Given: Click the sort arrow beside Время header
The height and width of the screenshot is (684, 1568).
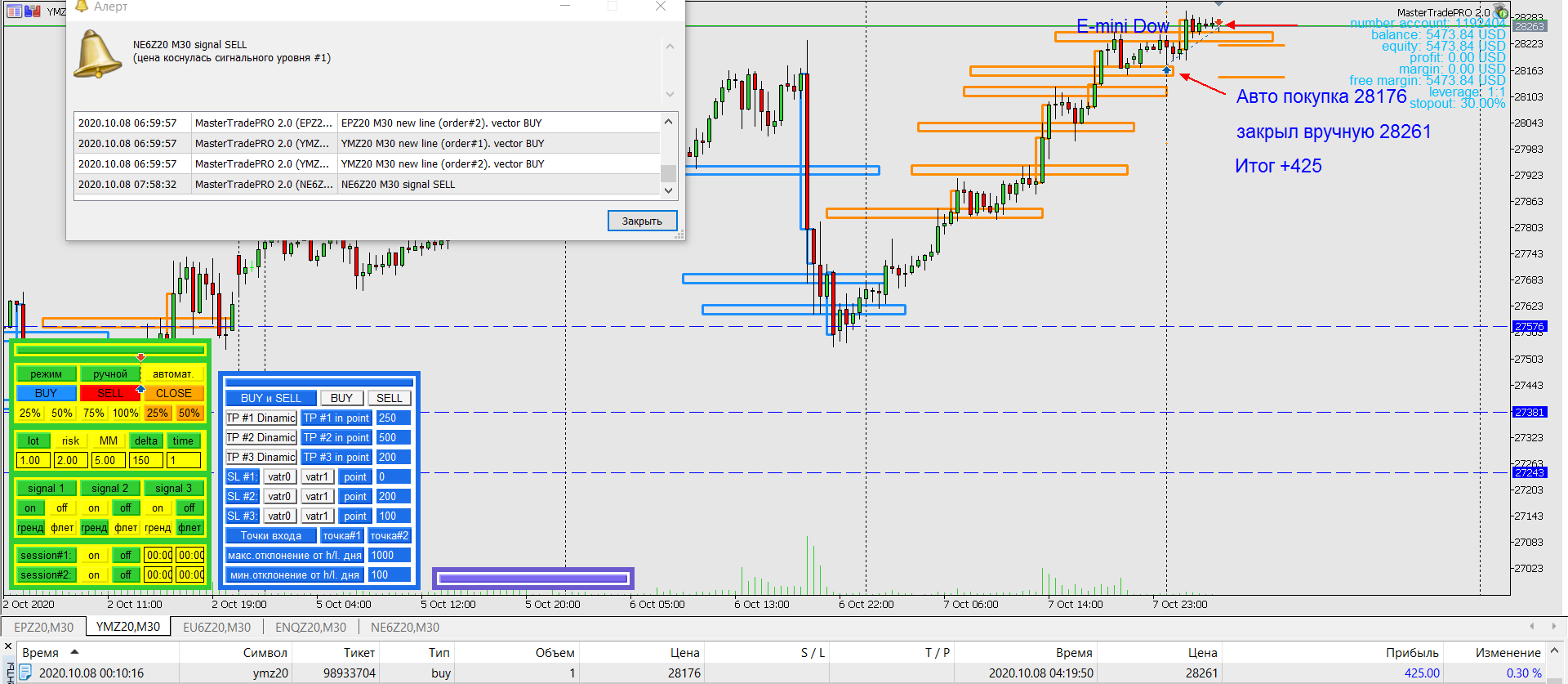Looking at the screenshot, I should pos(74,652).
